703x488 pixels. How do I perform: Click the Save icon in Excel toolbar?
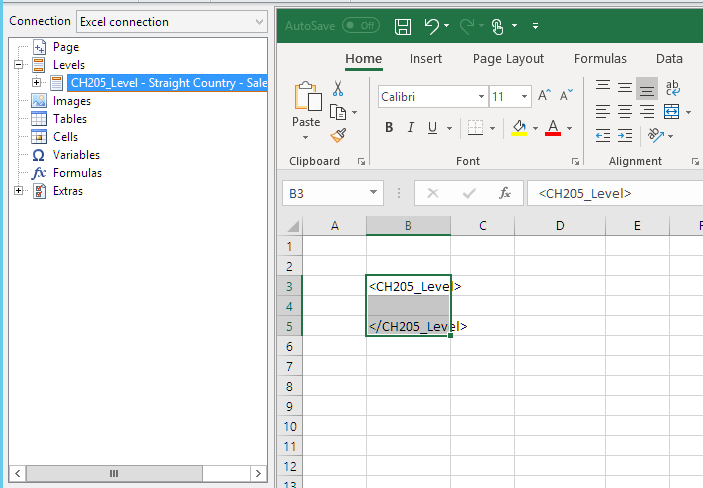point(403,26)
